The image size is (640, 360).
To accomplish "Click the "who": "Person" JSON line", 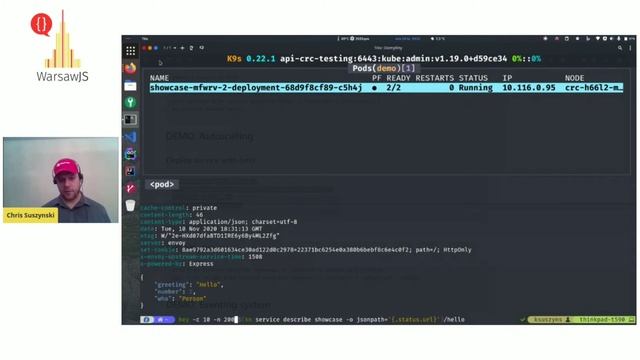I will (180, 298).
